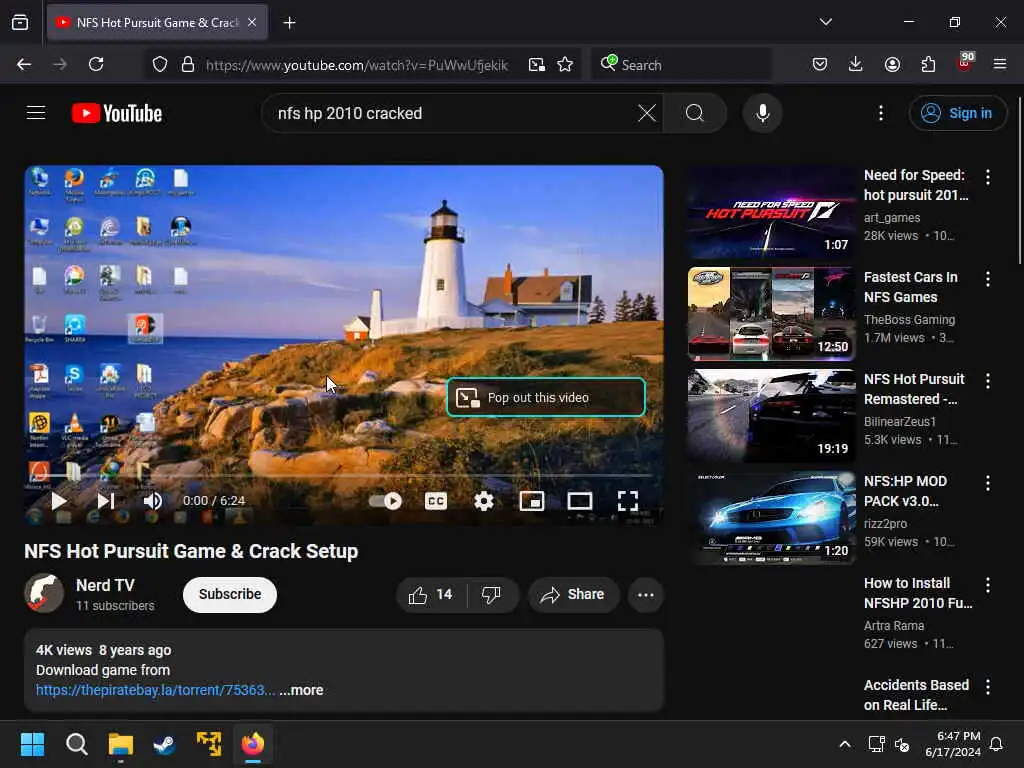The image size is (1024, 768).
Task: Open How to Install NFSHP 2010 video
Action: pyautogui.click(x=918, y=593)
